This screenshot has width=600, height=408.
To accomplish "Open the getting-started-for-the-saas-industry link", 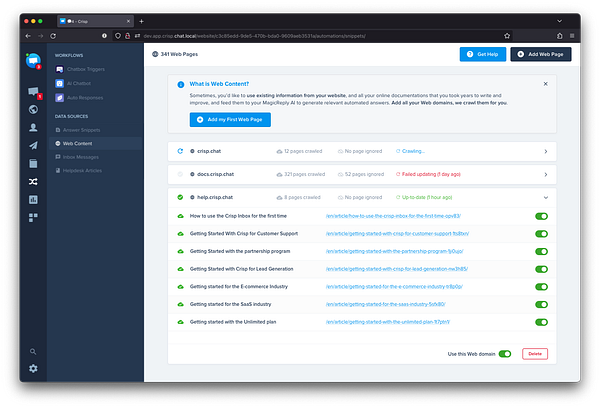I will click(385, 304).
